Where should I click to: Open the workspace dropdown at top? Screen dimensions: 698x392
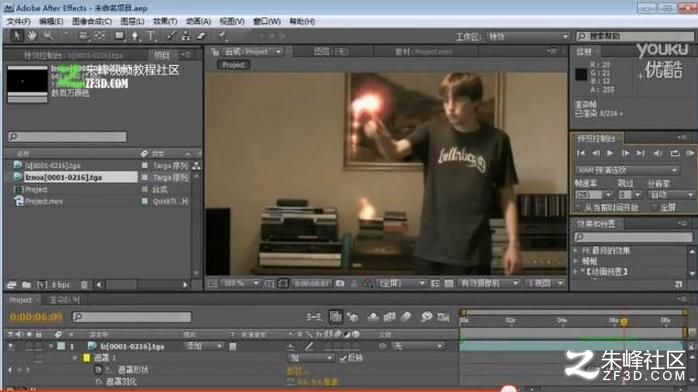(528, 36)
